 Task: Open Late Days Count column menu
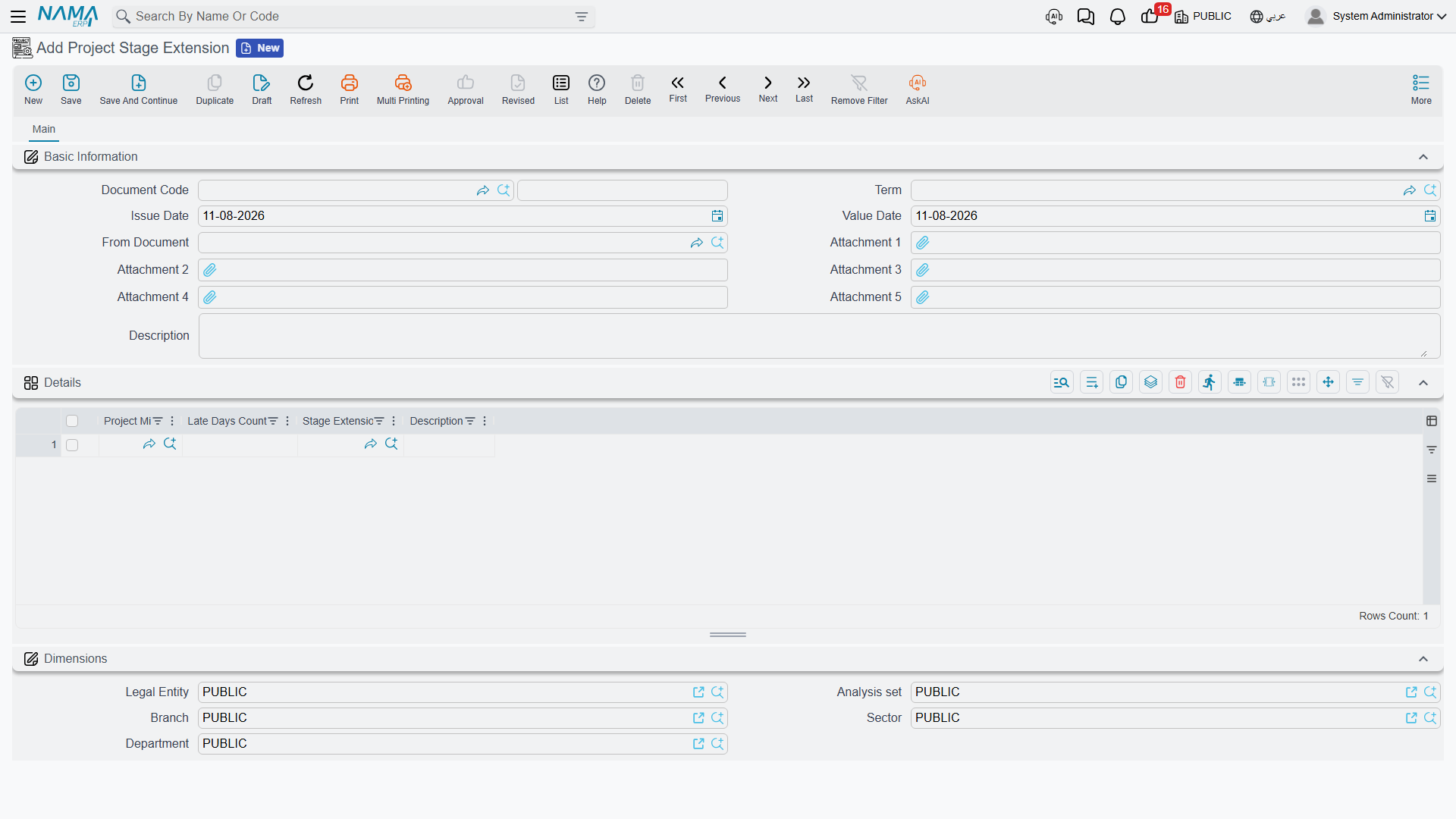click(x=287, y=421)
